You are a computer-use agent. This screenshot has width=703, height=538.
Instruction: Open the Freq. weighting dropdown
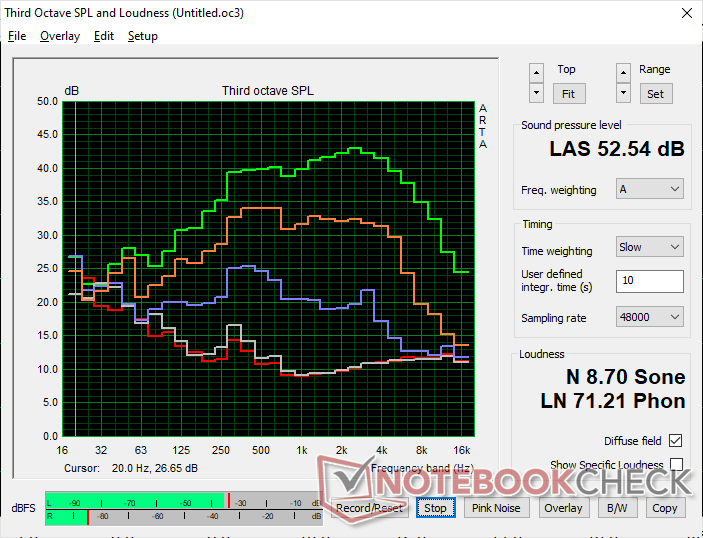(650, 189)
